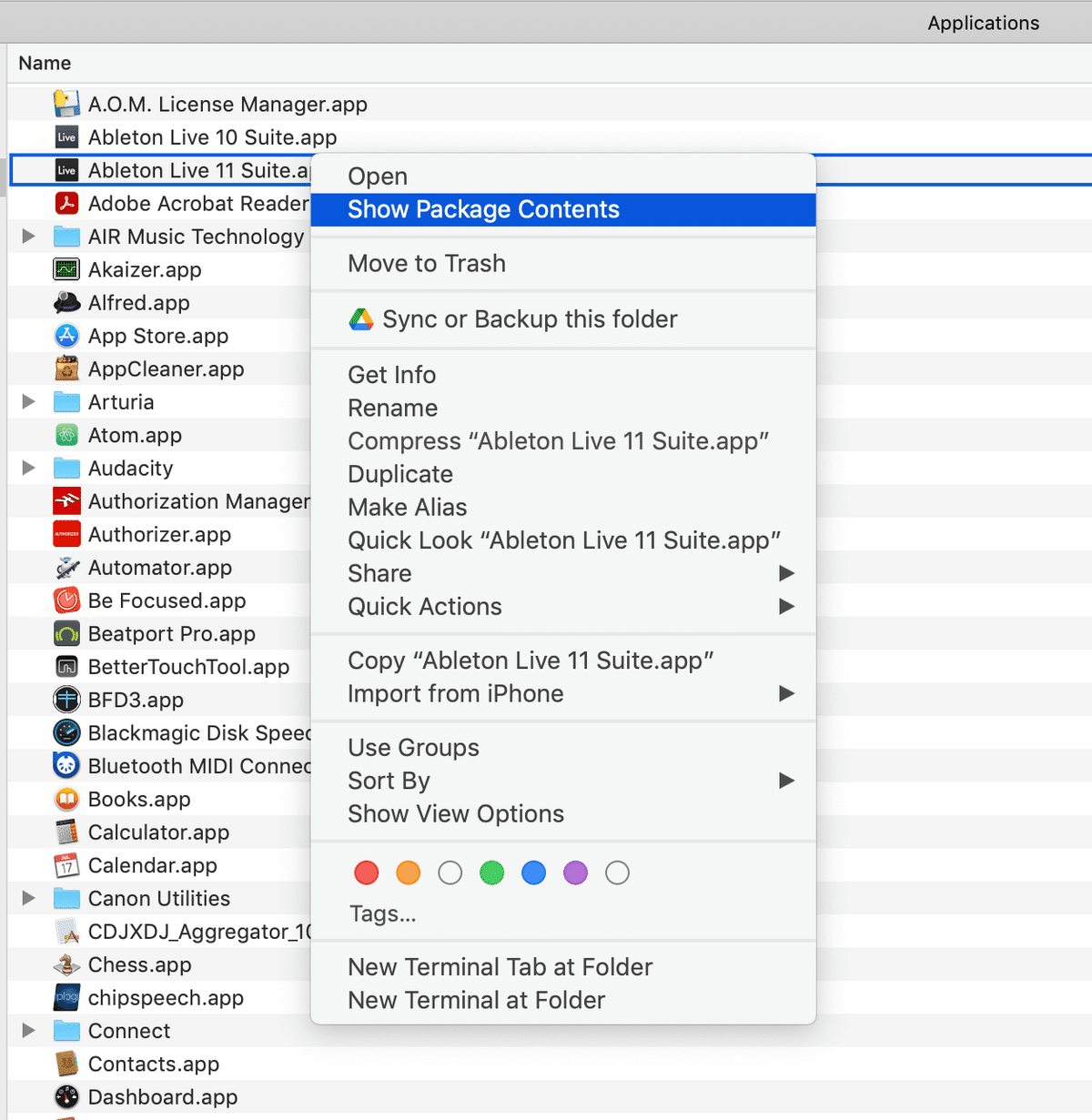Viewport: 1092px width, 1120px height.
Task: Choose New Terminal at Folder
Action: (x=563, y=1000)
